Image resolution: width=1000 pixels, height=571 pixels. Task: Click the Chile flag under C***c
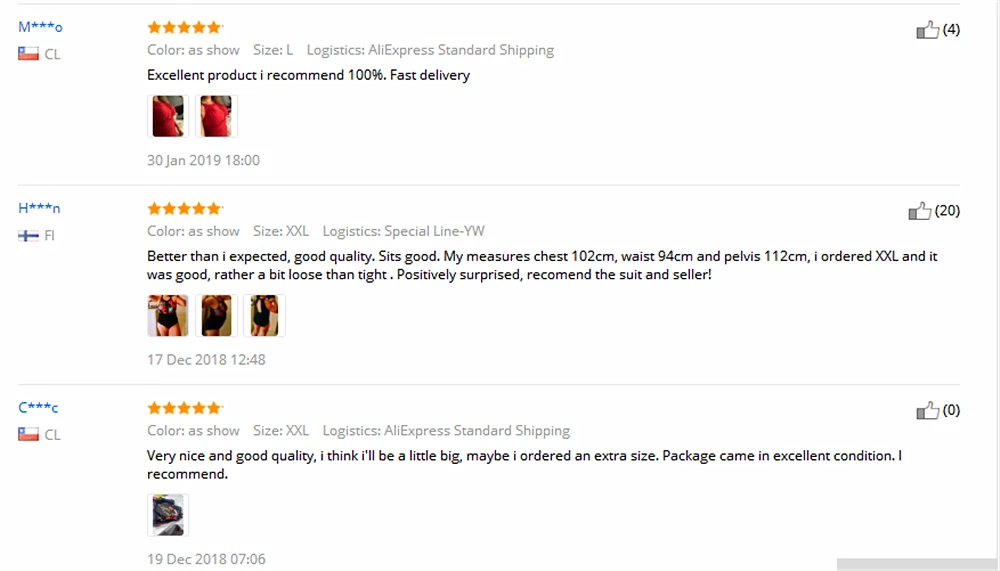28,434
